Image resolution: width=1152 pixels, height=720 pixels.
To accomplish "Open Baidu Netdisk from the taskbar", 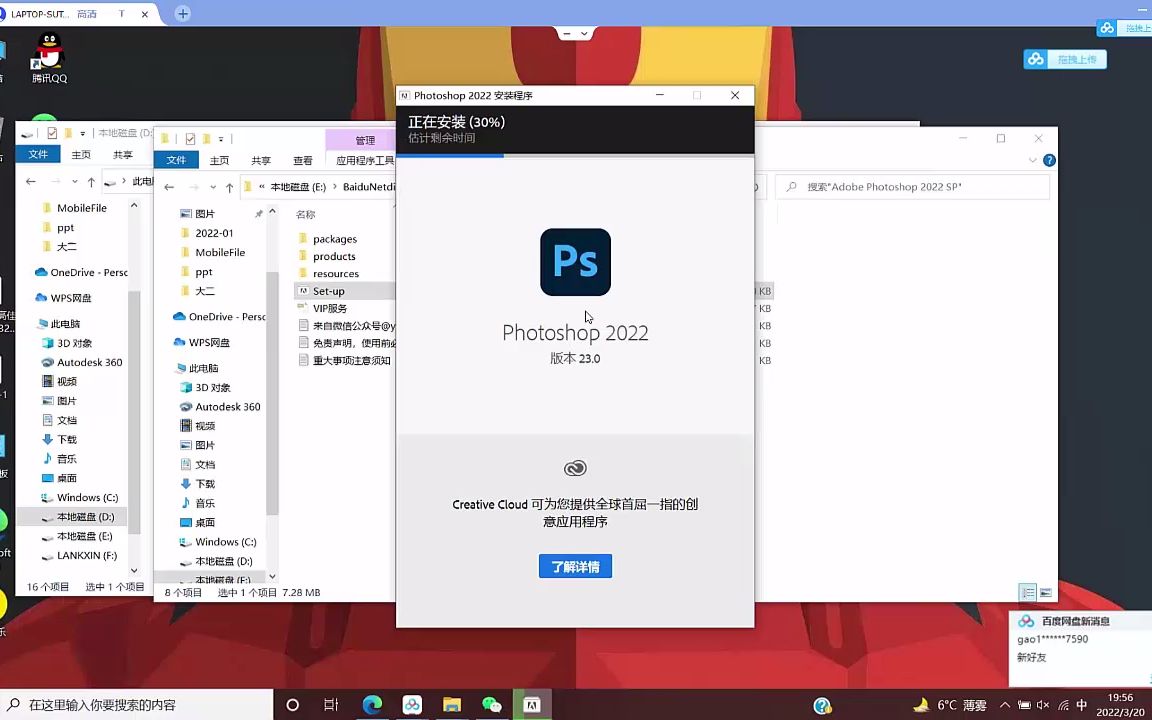I will pyautogui.click(x=411, y=705).
